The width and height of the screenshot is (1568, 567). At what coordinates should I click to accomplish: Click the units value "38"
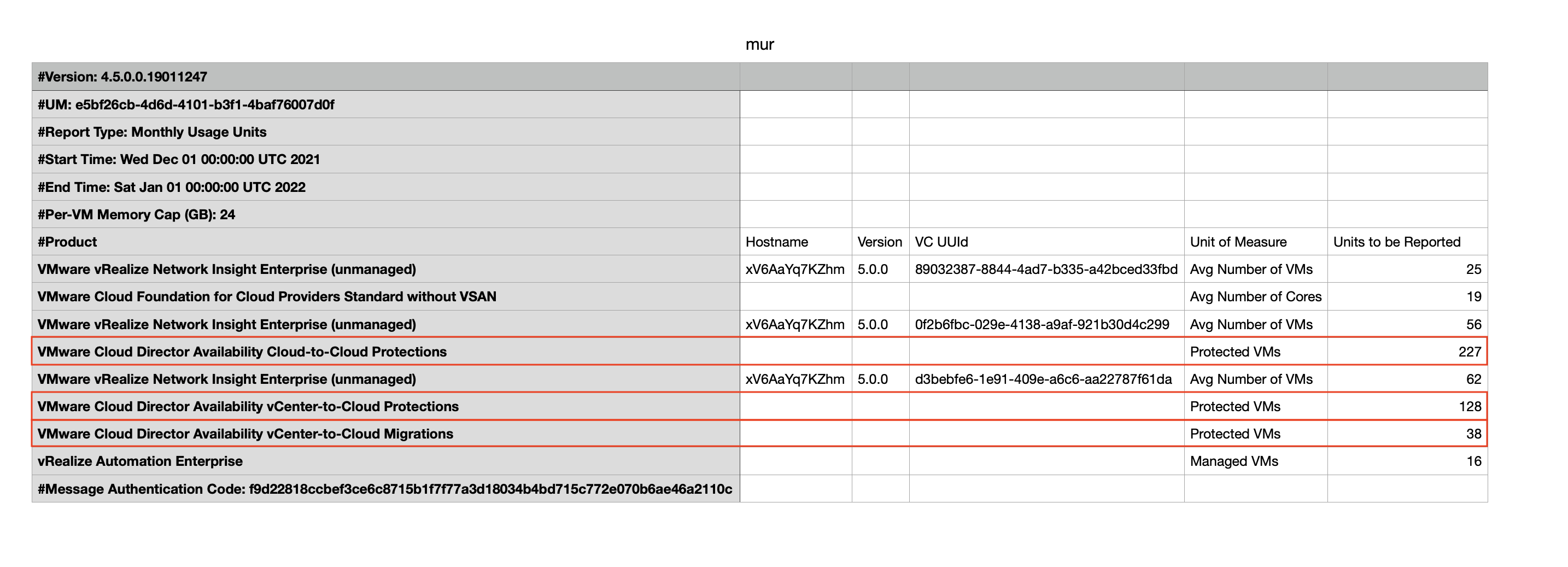(x=1407, y=434)
